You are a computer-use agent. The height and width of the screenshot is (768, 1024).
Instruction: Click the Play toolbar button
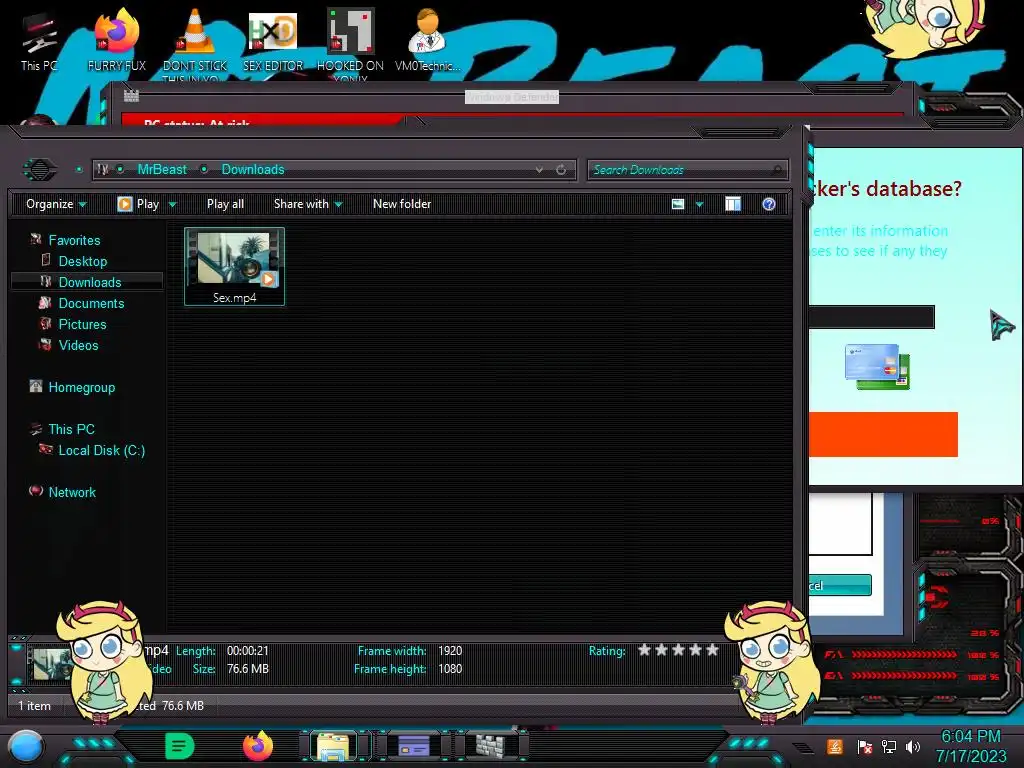tap(138, 204)
